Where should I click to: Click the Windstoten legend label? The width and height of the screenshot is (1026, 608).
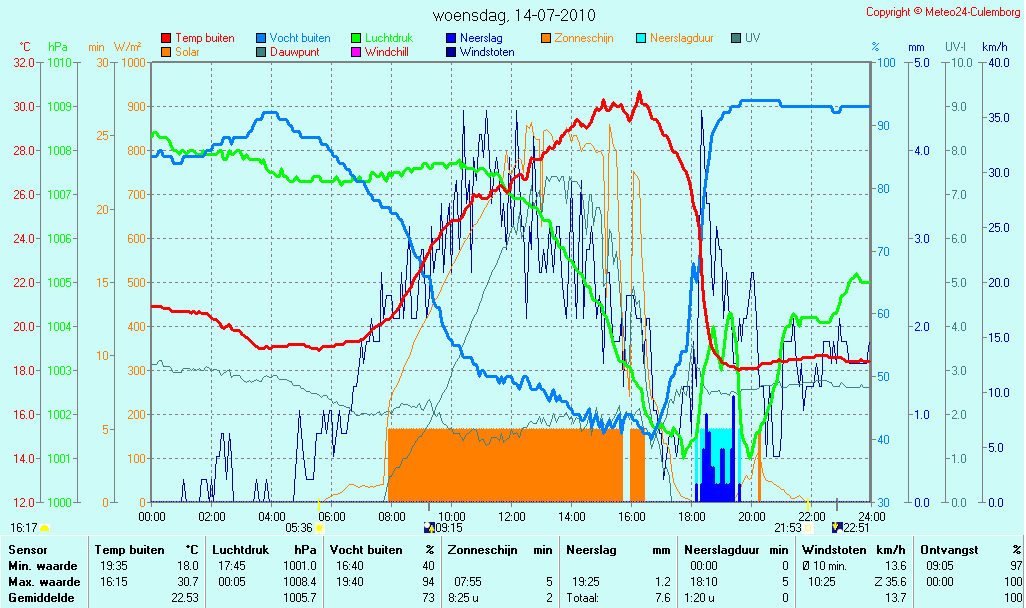click(x=487, y=52)
